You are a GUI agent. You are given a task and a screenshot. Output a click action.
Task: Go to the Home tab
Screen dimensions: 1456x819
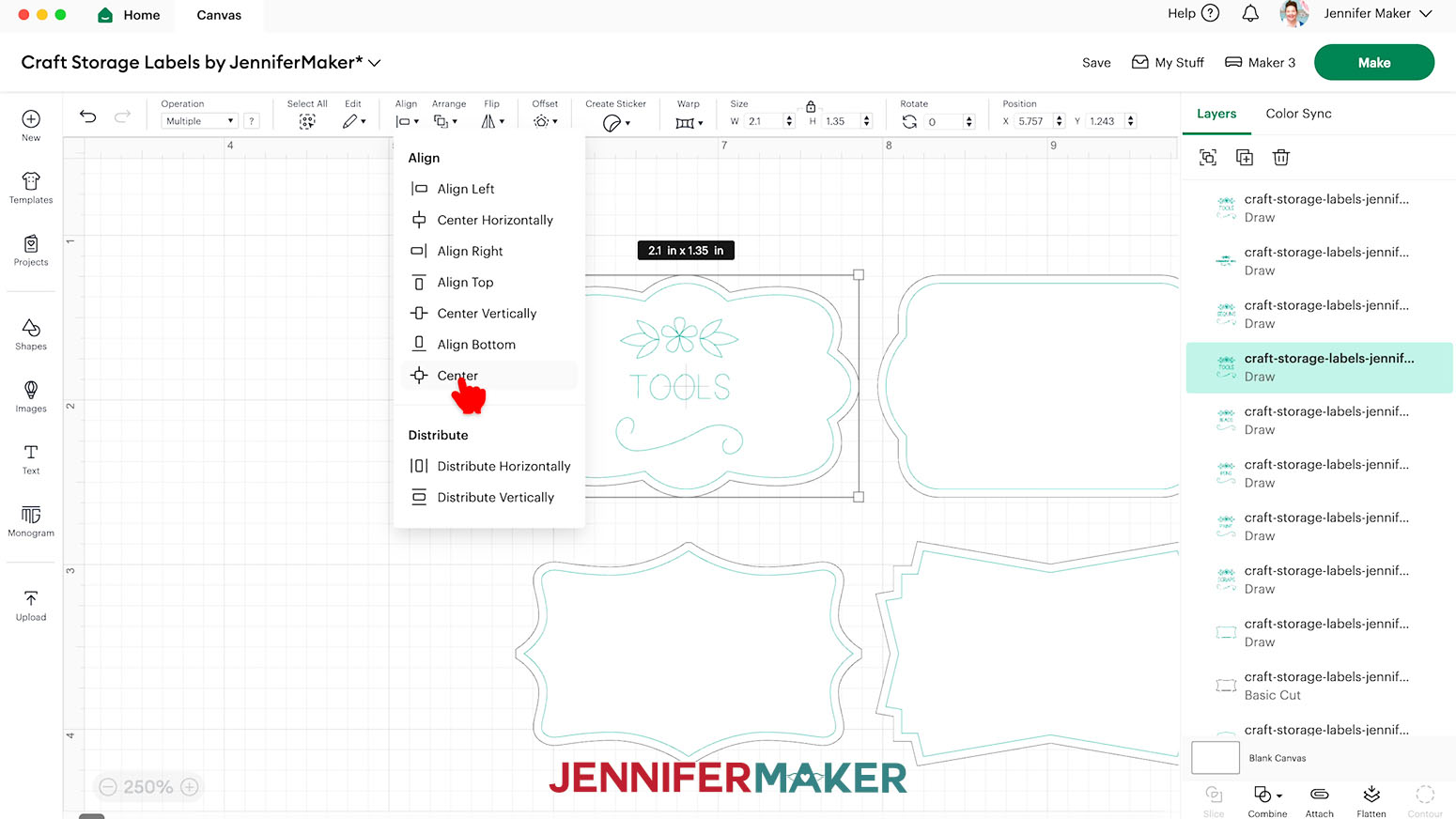[x=130, y=15]
